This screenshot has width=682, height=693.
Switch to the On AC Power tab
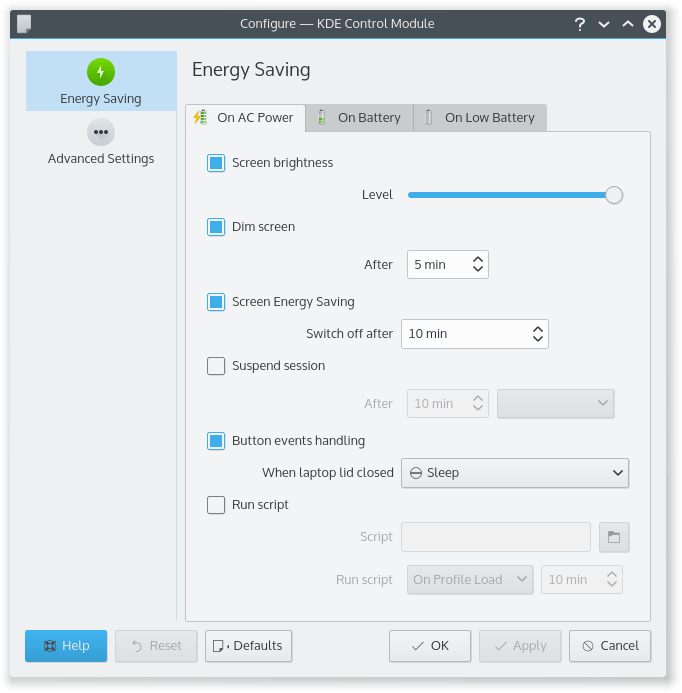(x=245, y=118)
